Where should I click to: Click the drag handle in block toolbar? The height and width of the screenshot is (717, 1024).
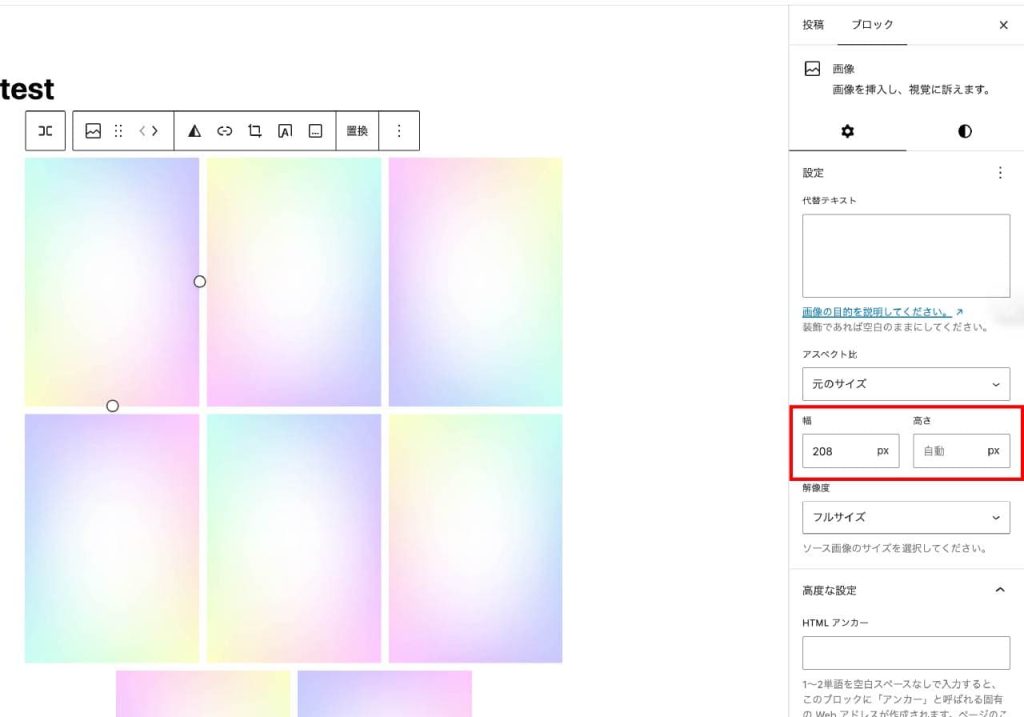119,131
